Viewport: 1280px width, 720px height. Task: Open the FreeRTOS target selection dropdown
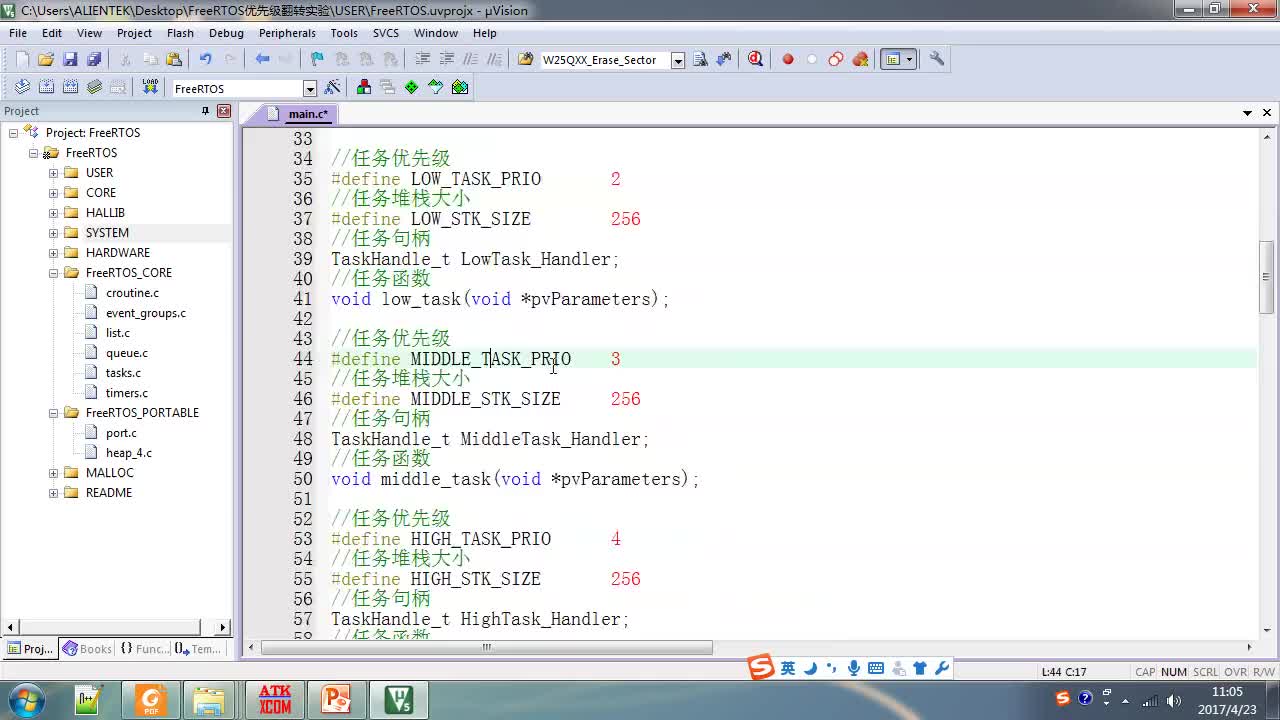pyautogui.click(x=309, y=88)
